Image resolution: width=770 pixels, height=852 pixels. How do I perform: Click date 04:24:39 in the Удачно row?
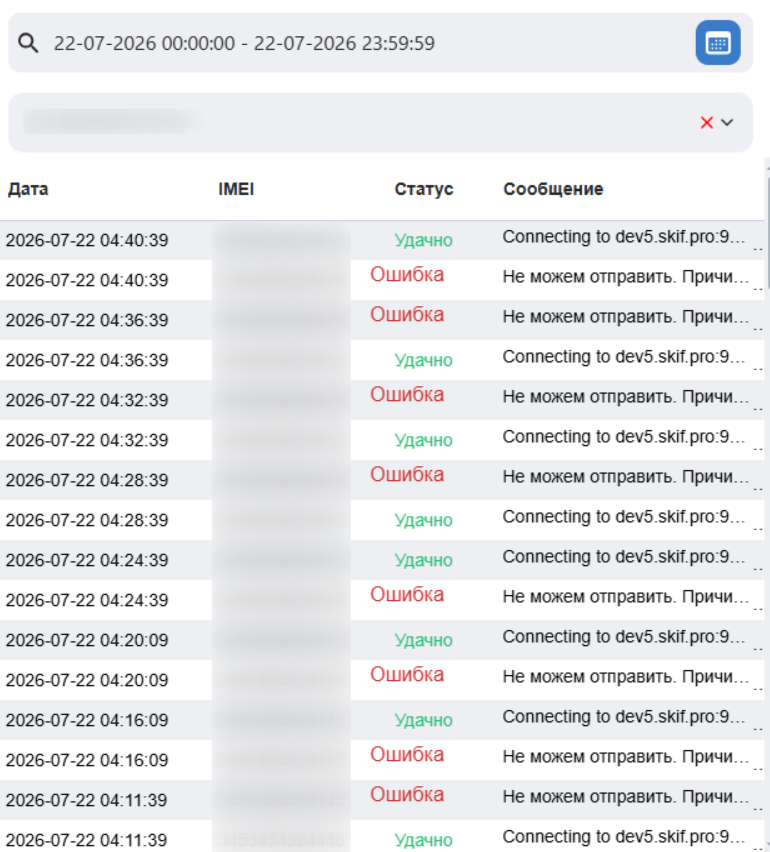point(87,560)
